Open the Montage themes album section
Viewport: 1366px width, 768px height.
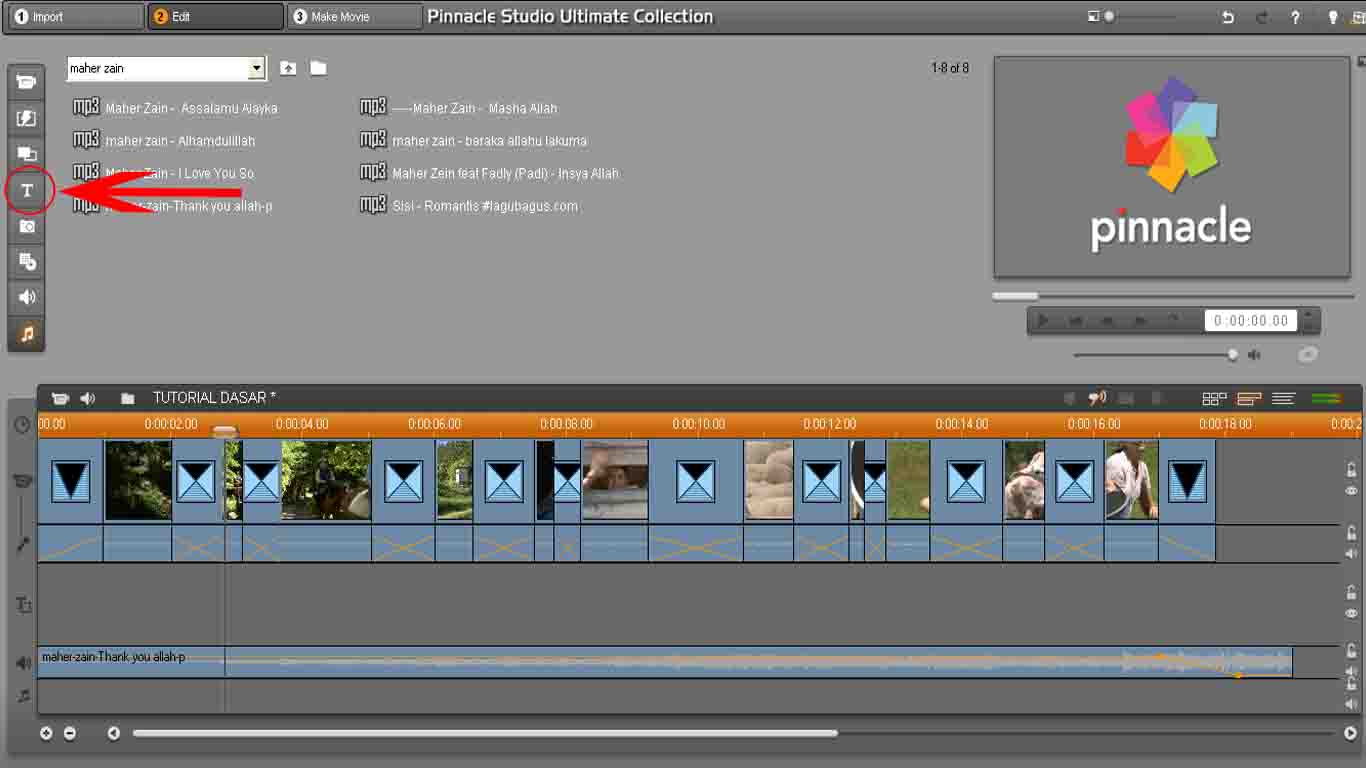click(27, 154)
